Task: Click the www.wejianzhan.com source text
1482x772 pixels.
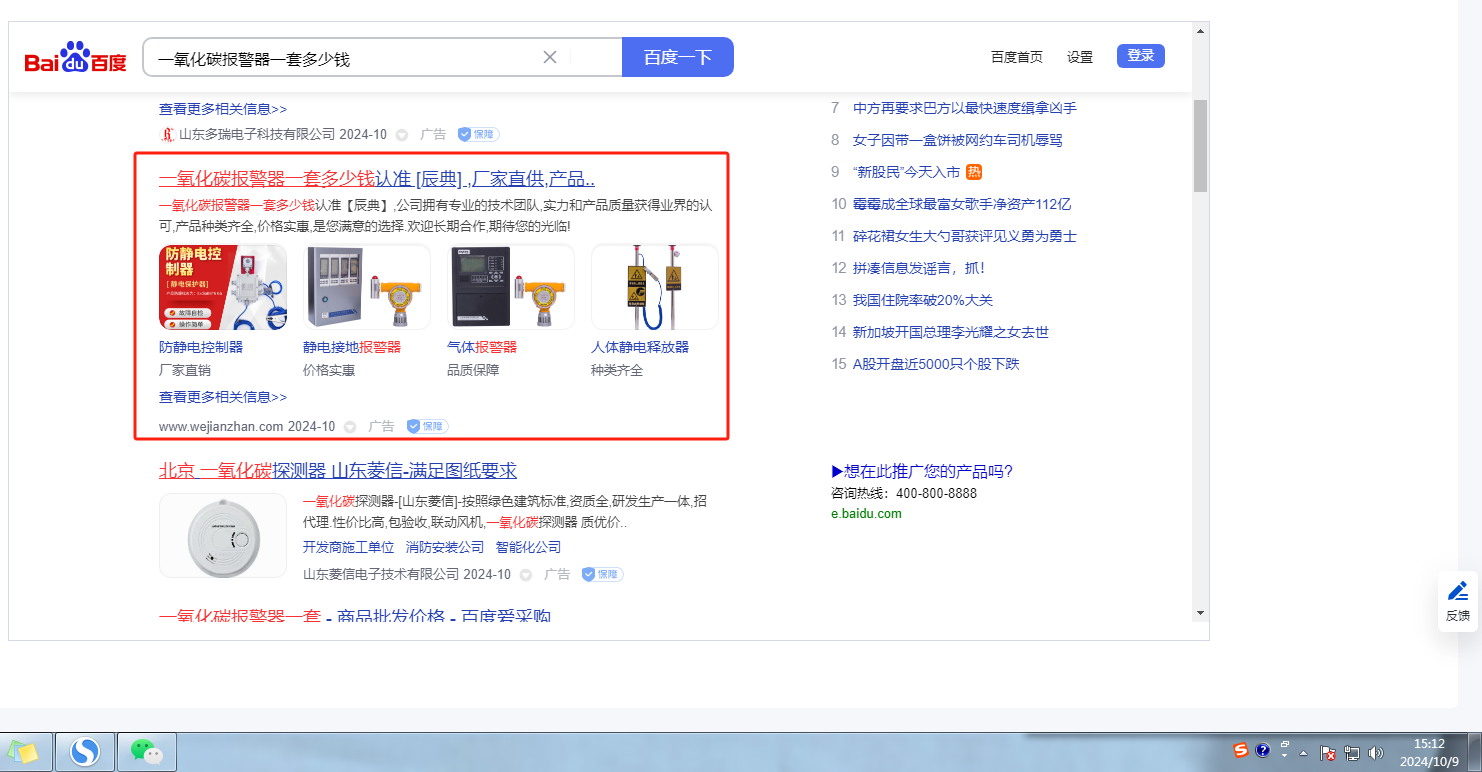Action: coord(221,426)
